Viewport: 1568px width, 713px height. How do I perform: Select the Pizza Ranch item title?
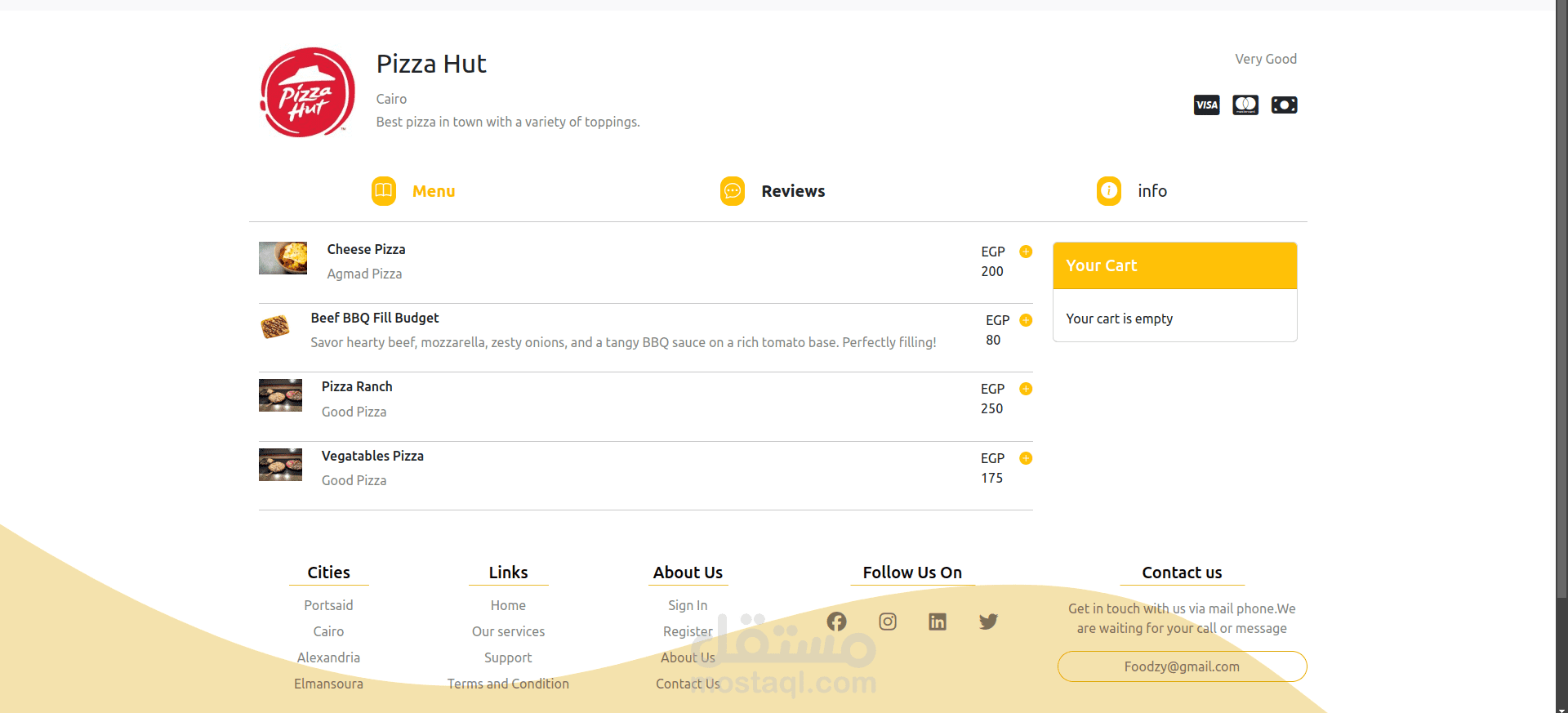click(x=357, y=386)
